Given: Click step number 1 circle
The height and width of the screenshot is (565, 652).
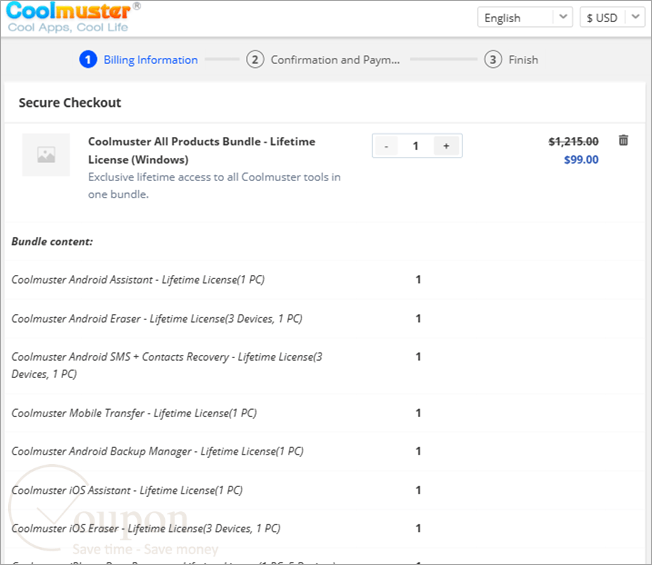Looking at the screenshot, I should tap(88, 60).
